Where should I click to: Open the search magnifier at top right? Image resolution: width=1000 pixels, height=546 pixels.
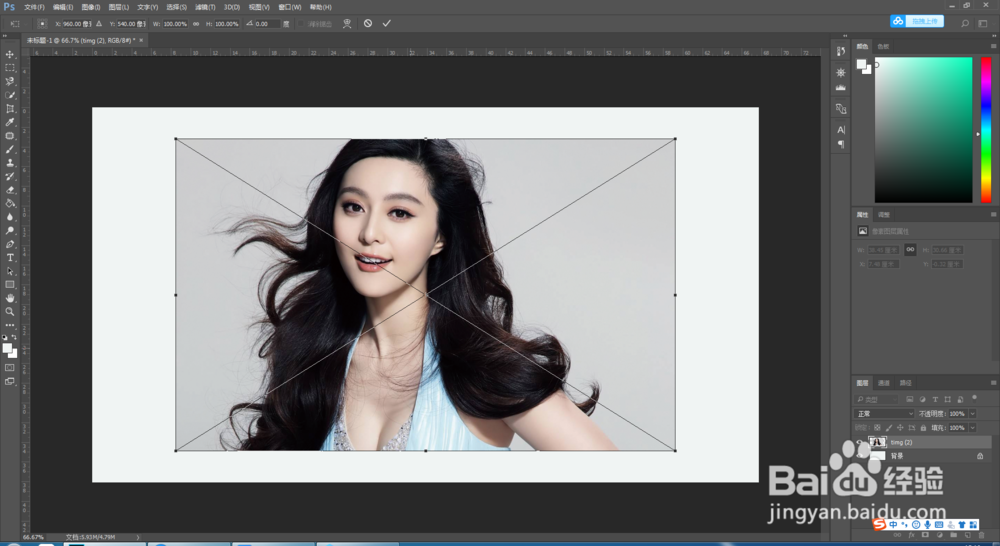click(x=965, y=24)
